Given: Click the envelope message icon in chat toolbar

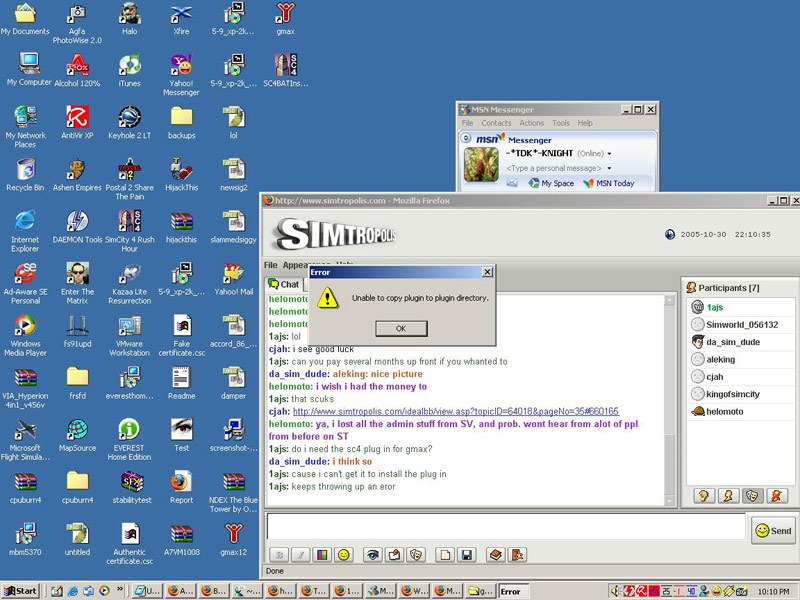Looking at the screenshot, I should pyautogui.click(x=394, y=555).
